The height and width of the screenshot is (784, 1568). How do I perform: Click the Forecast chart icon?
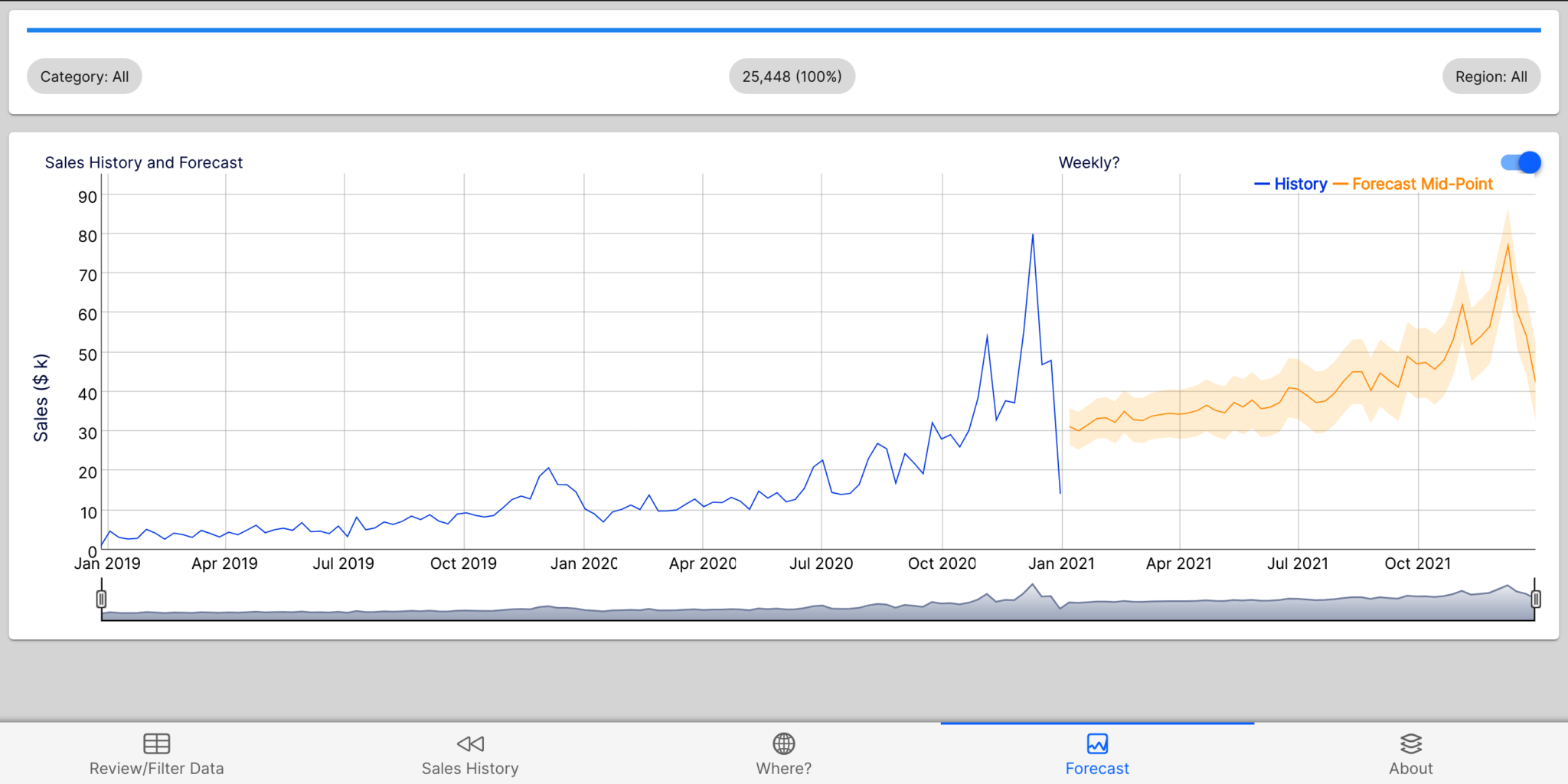coord(1097,743)
